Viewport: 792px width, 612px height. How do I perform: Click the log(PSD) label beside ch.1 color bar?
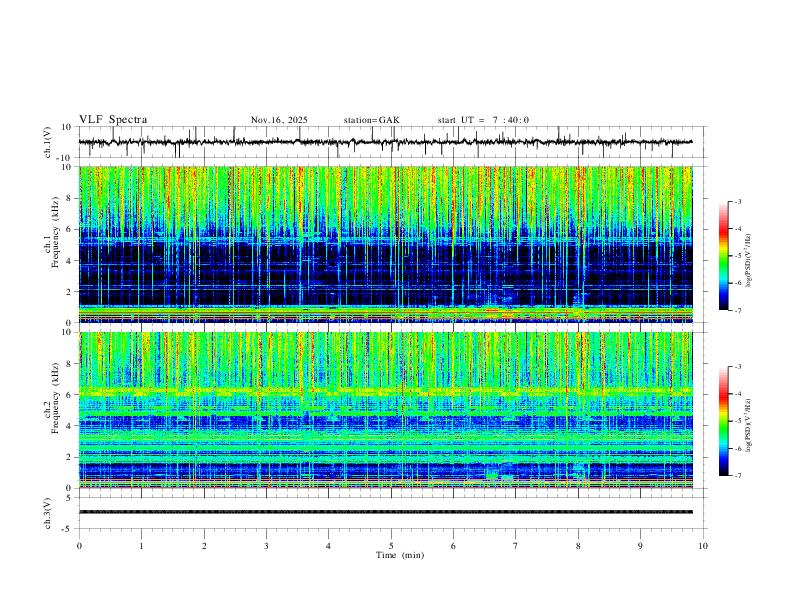pyautogui.click(x=748, y=261)
